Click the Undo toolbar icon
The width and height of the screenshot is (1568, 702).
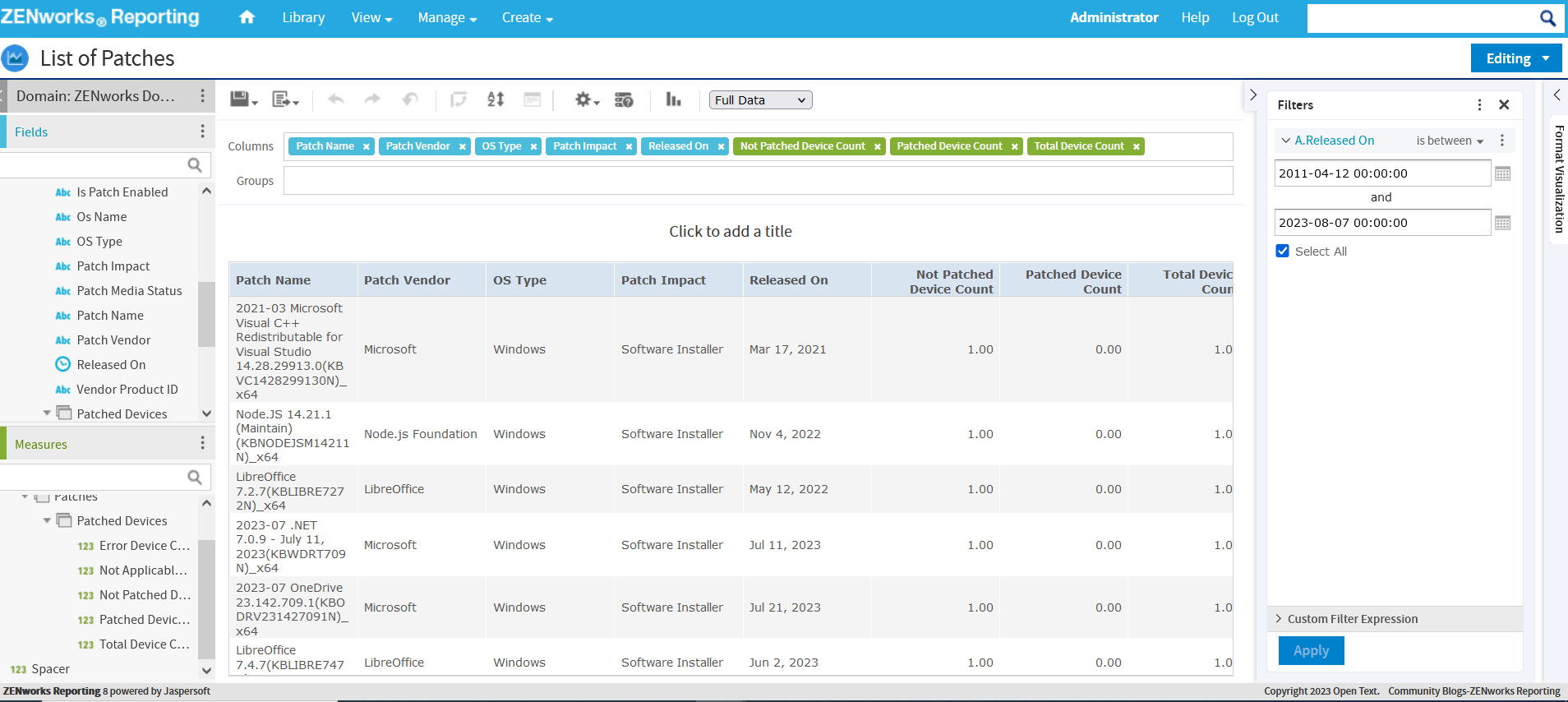[336, 99]
